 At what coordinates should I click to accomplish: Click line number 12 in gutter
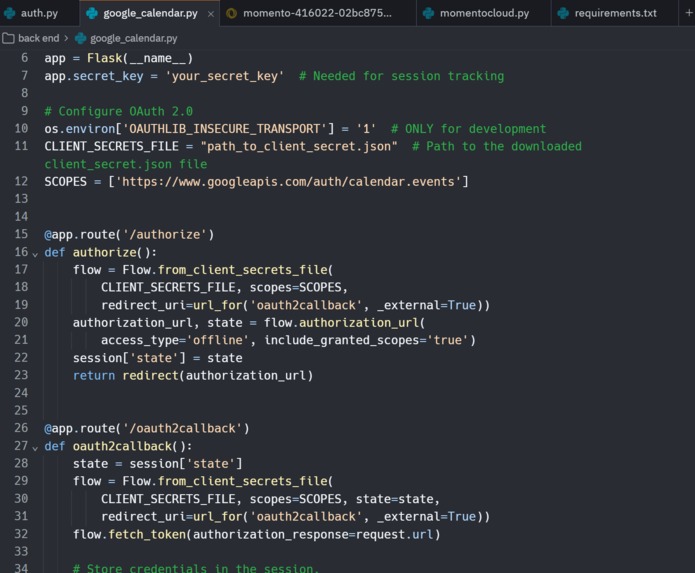click(x=21, y=181)
